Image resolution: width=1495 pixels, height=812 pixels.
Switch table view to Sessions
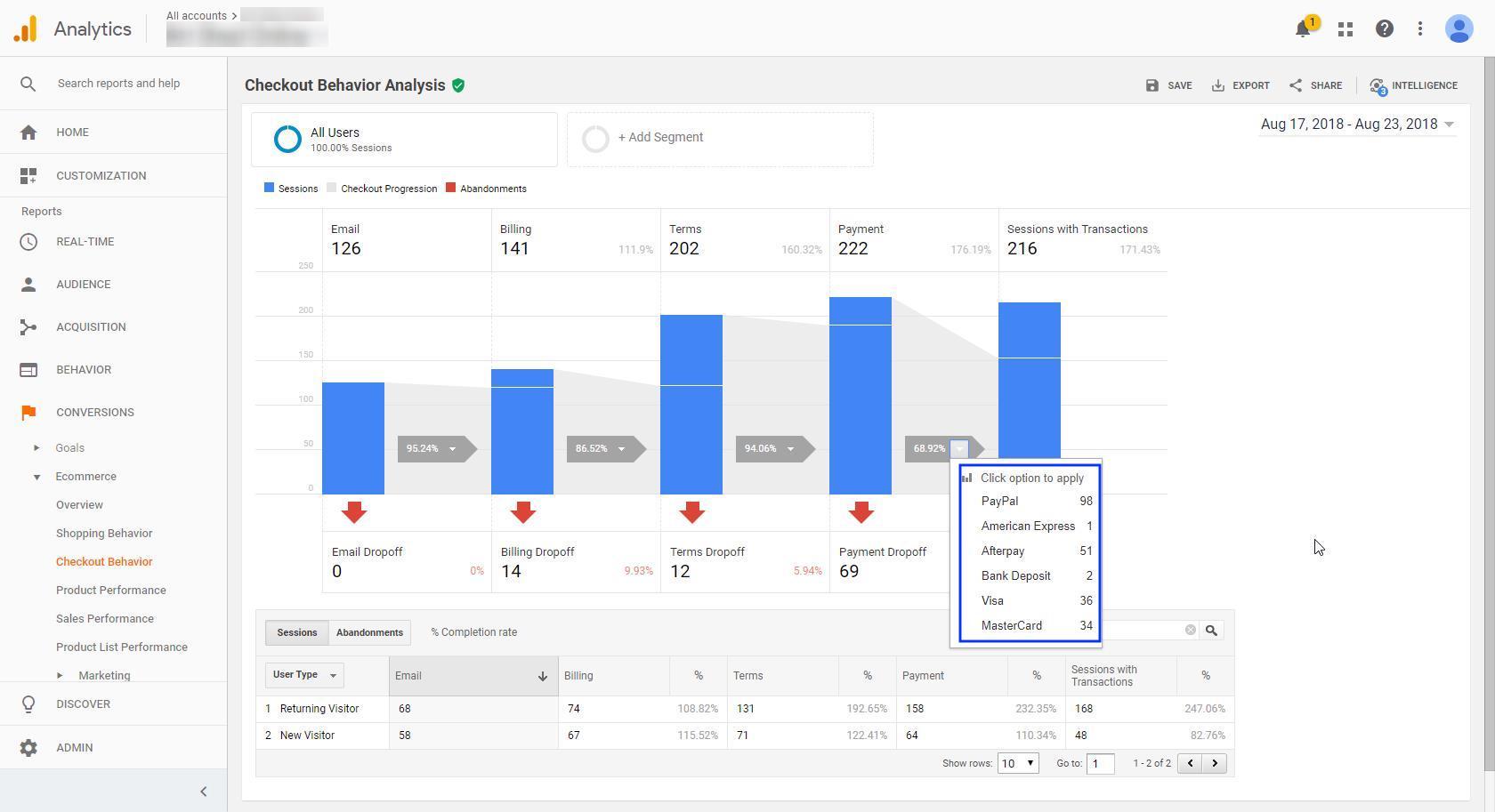tap(296, 632)
